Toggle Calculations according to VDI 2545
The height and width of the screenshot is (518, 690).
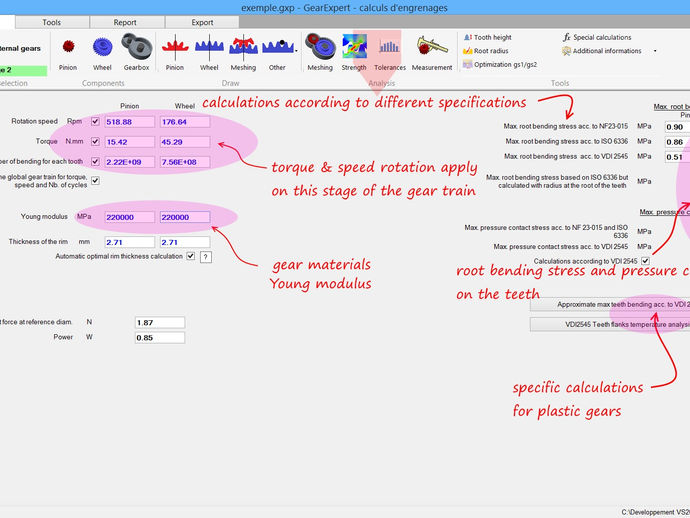point(645,261)
